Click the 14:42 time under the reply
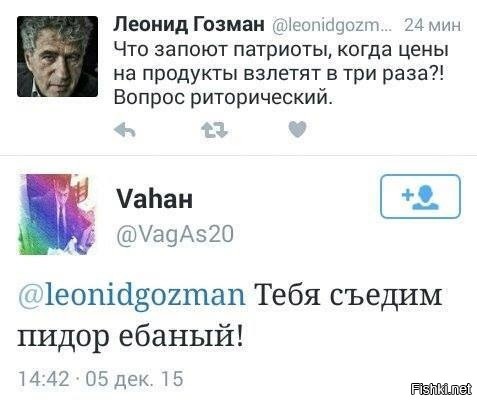 coord(44,379)
